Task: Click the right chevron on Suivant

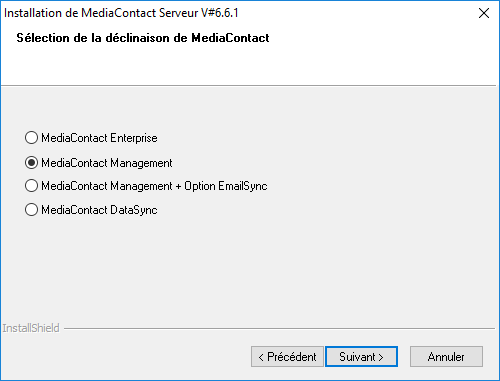Action: click(x=381, y=357)
